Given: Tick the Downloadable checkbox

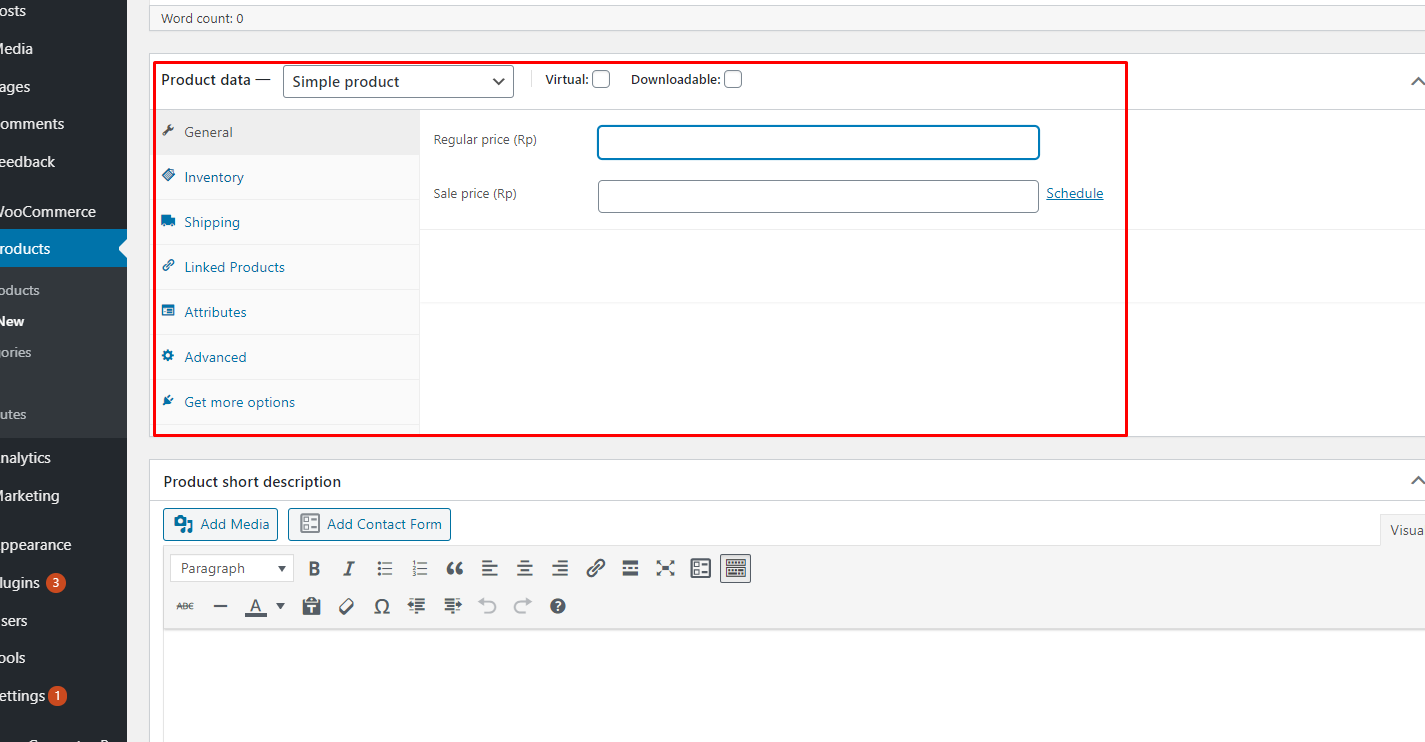Looking at the screenshot, I should (733, 80).
